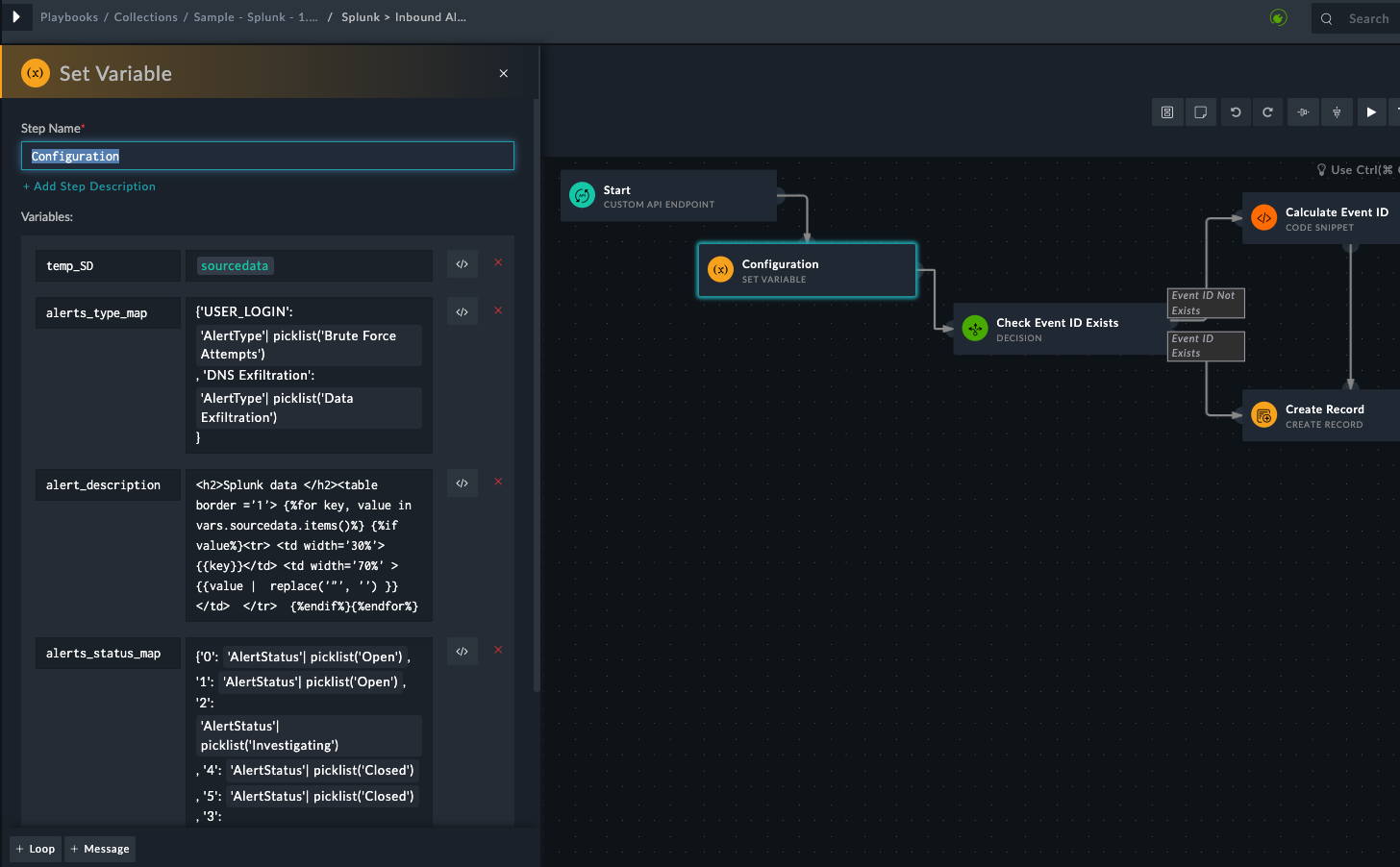Viewport: 1400px width, 867px height.
Task: Click the Loop button
Action: click(36, 849)
